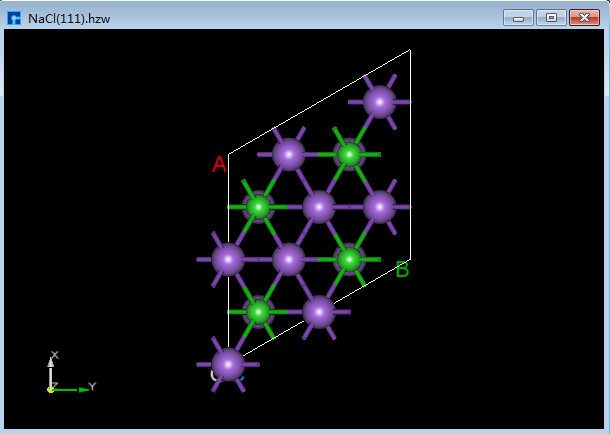Click the white X axis arrow of the orientation triad
This screenshot has width=610, height=434.
coord(51,372)
